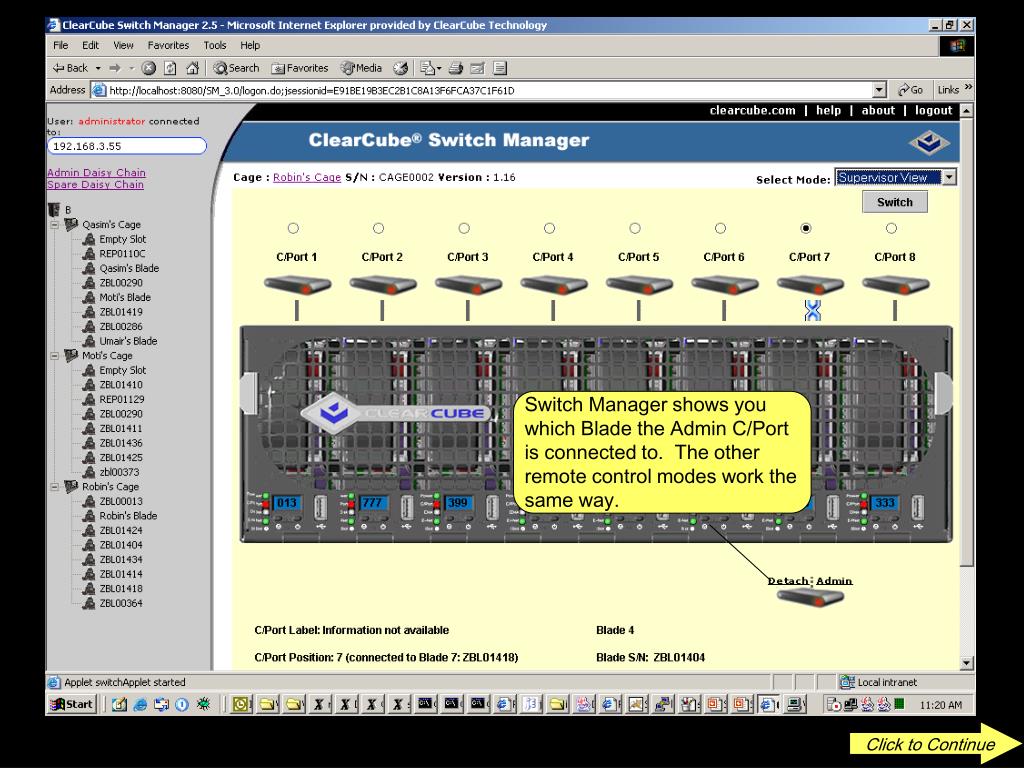
Task: Open the Windows Start menu
Action: click(x=72, y=704)
